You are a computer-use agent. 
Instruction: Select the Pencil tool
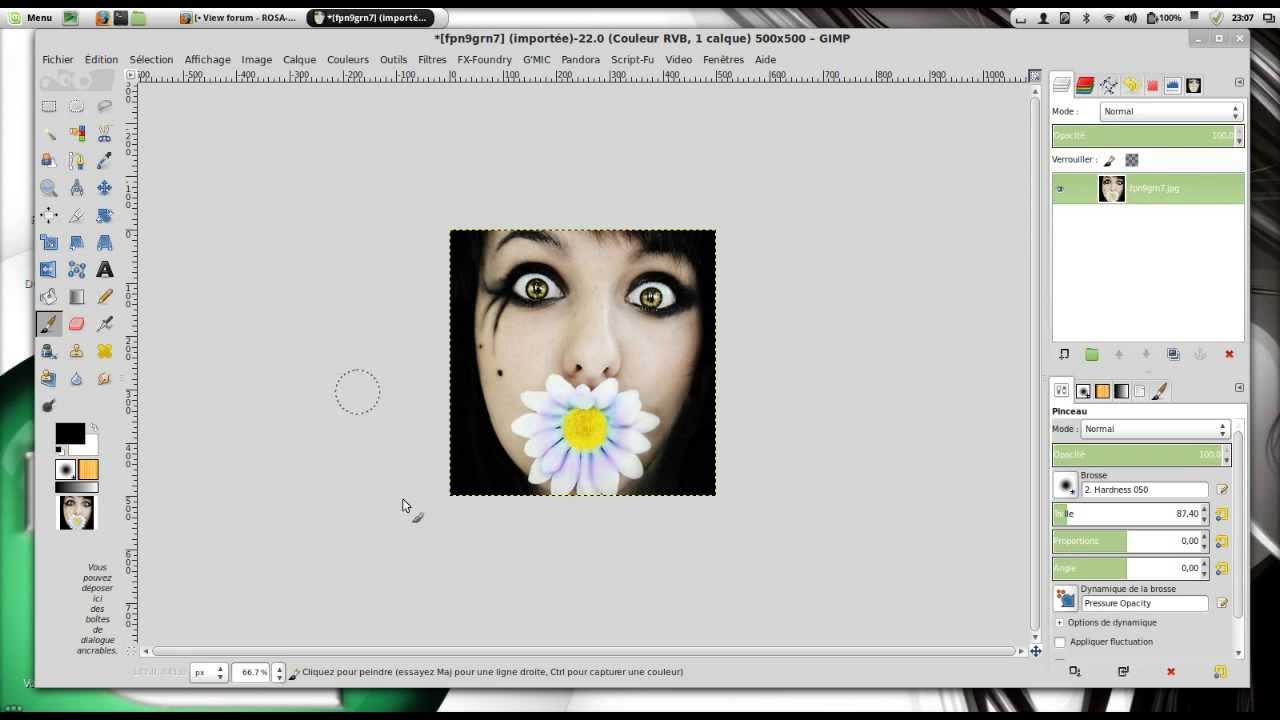pos(104,296)
